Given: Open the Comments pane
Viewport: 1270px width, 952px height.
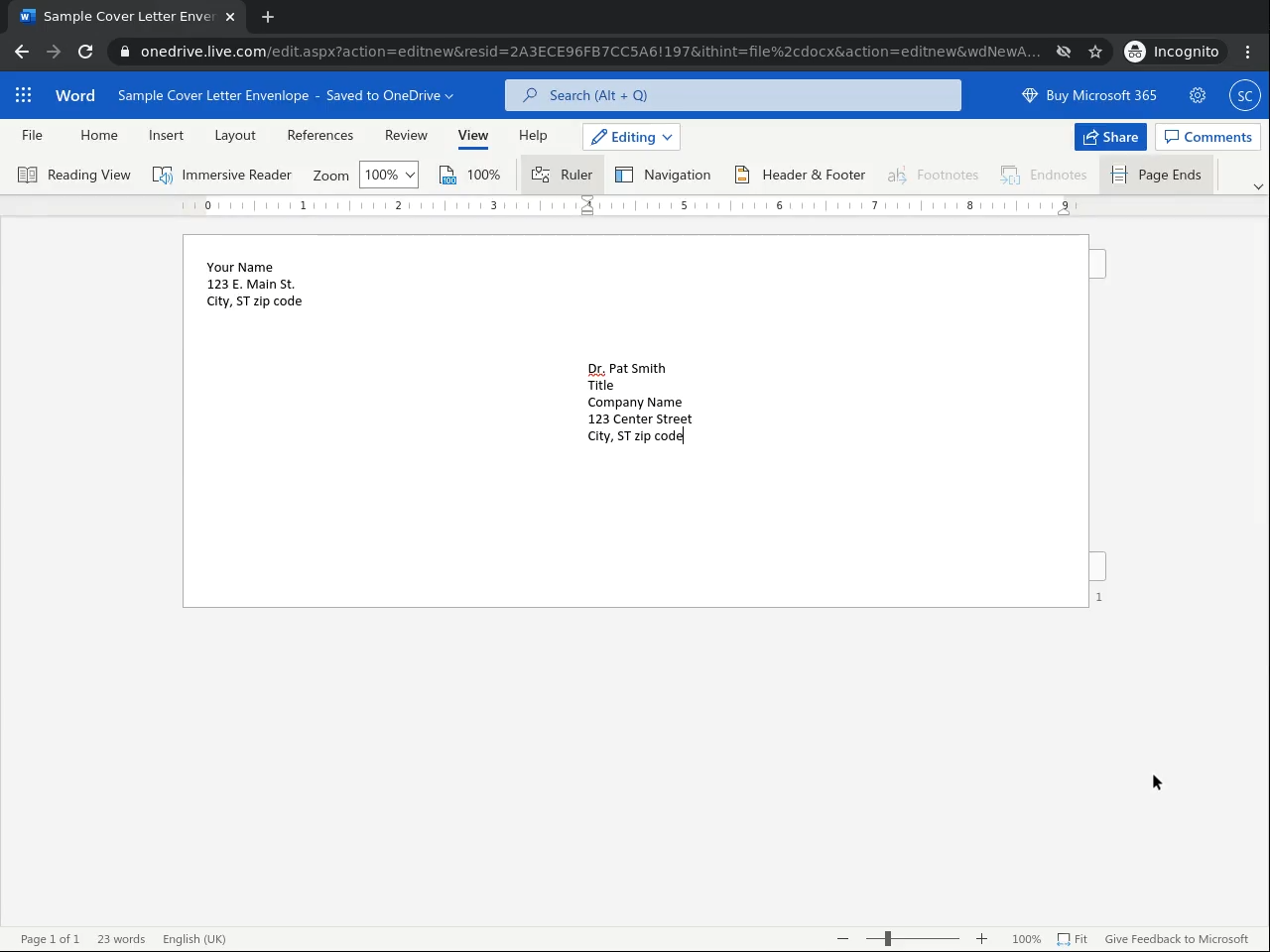Looking at the screenshot, I should (1207, 137).
